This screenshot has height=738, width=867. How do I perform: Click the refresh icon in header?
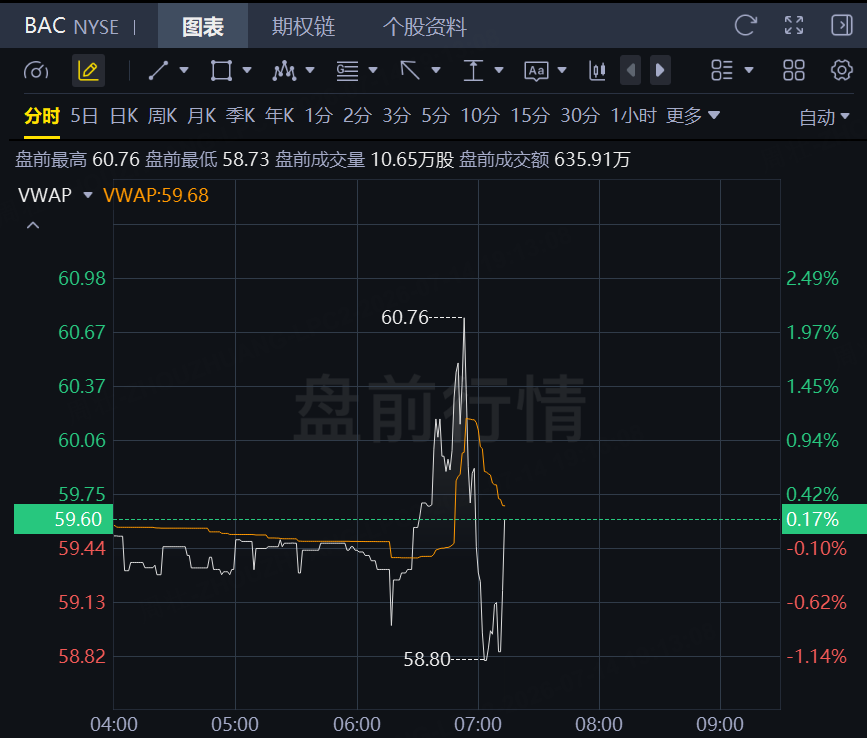point(745,25)
